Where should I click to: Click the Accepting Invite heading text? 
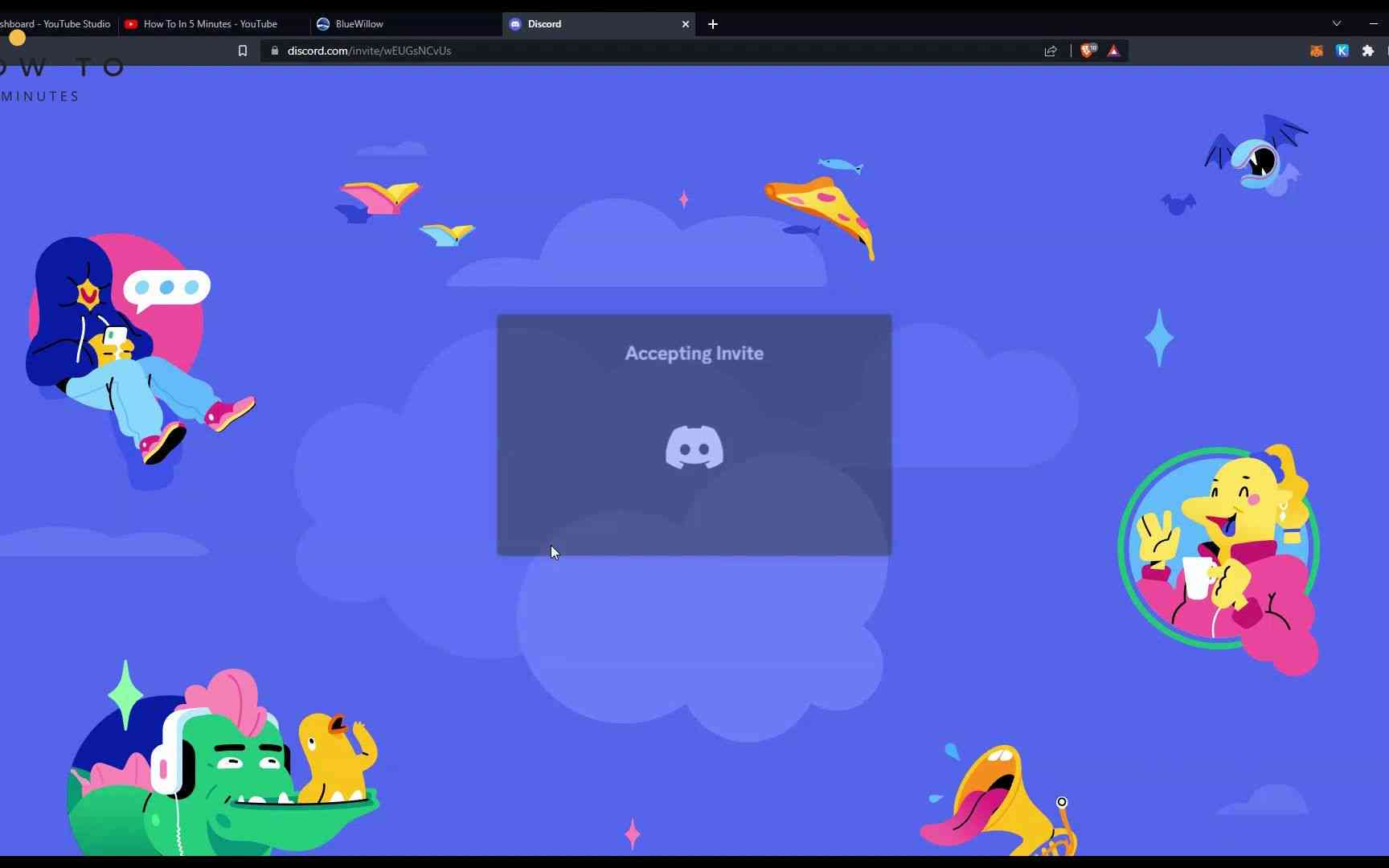[x=694, y=354]
